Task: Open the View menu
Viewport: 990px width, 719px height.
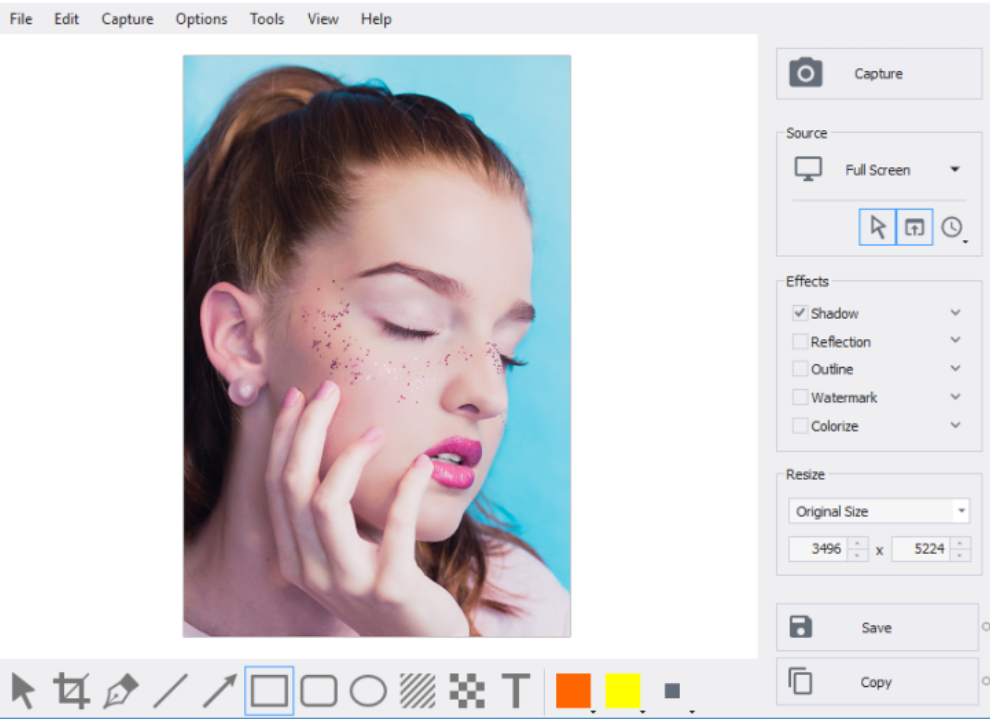Action: [323, 19]
